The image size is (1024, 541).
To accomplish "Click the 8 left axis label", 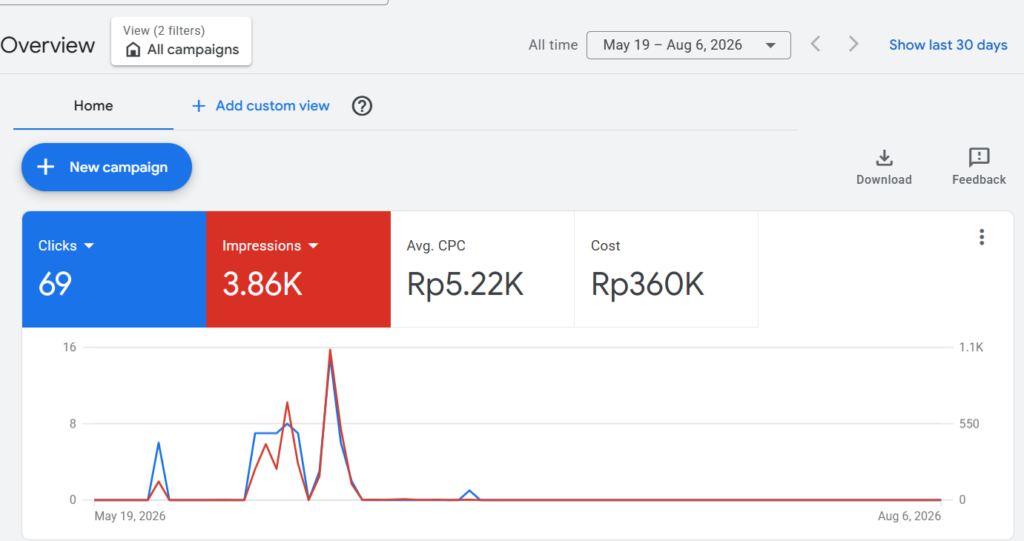I will (x=72, y=424).
